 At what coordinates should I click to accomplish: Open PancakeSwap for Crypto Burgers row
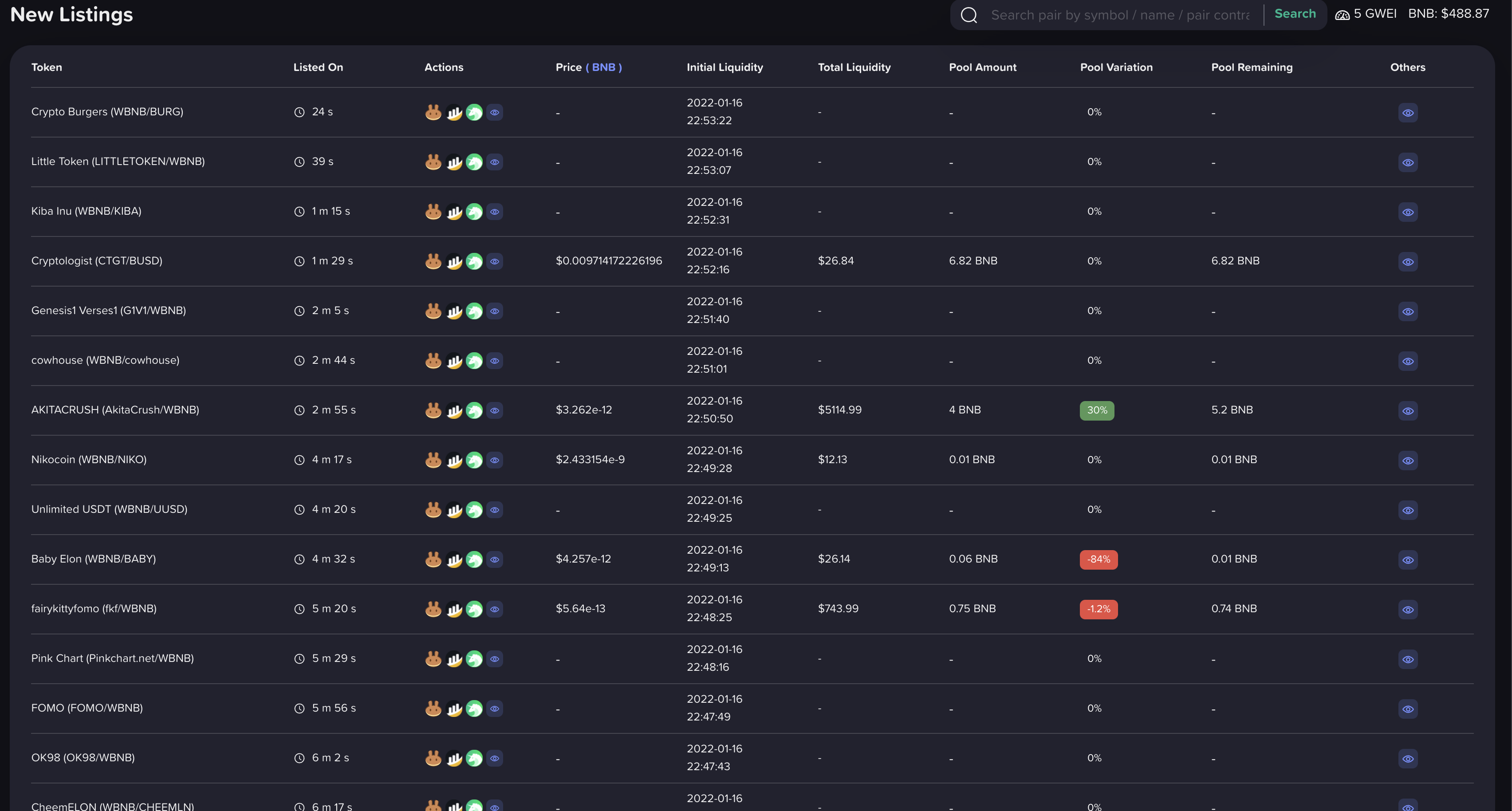(x=433, y=112)
